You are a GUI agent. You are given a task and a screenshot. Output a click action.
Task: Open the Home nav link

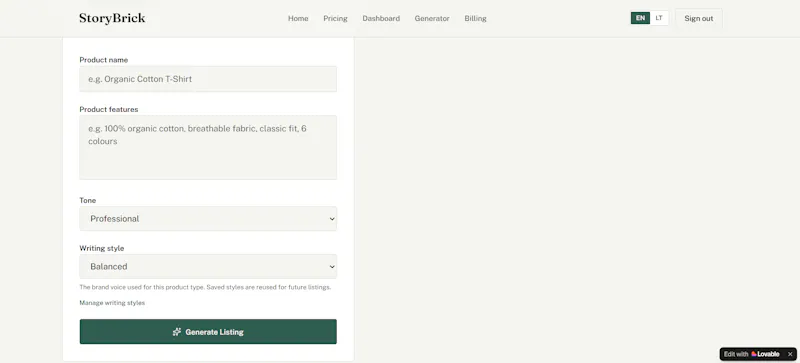point(298,18)
